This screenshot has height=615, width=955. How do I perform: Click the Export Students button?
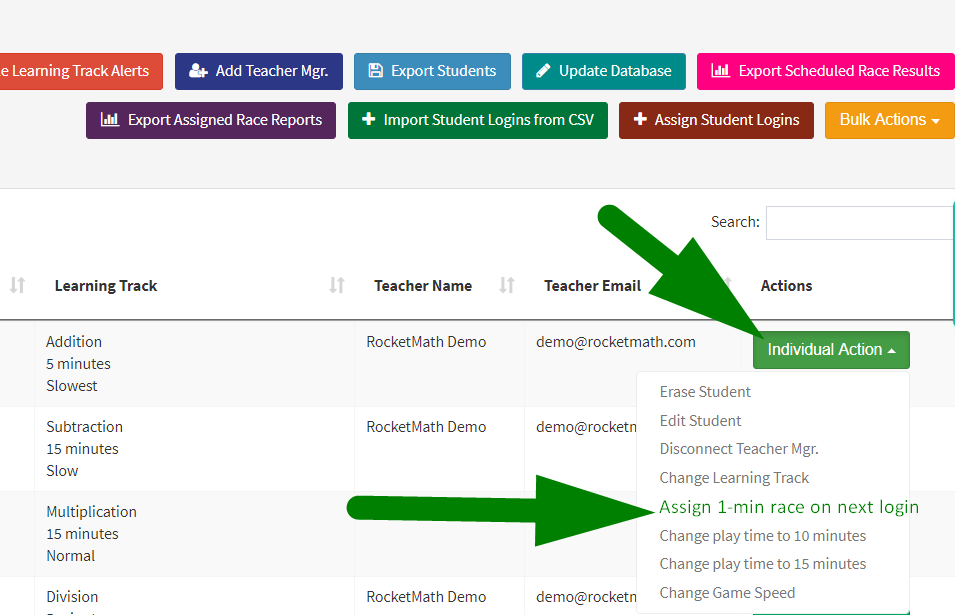[x=432, y=71]
